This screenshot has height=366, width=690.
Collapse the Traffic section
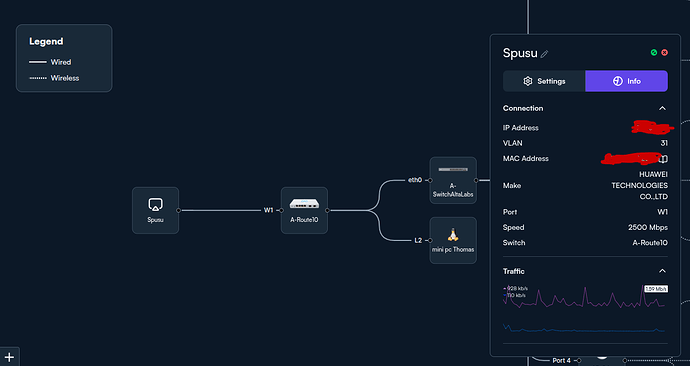pyautogui.click(x=662, y=271)
